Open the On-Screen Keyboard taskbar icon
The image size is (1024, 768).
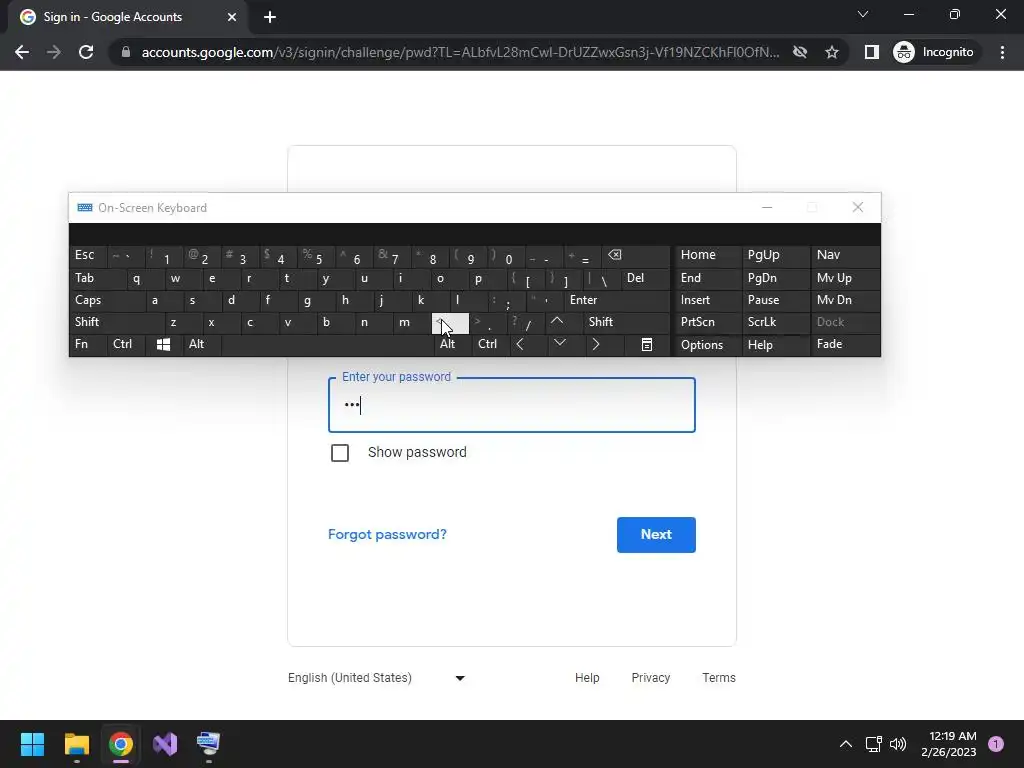click(x=208, y=744)
